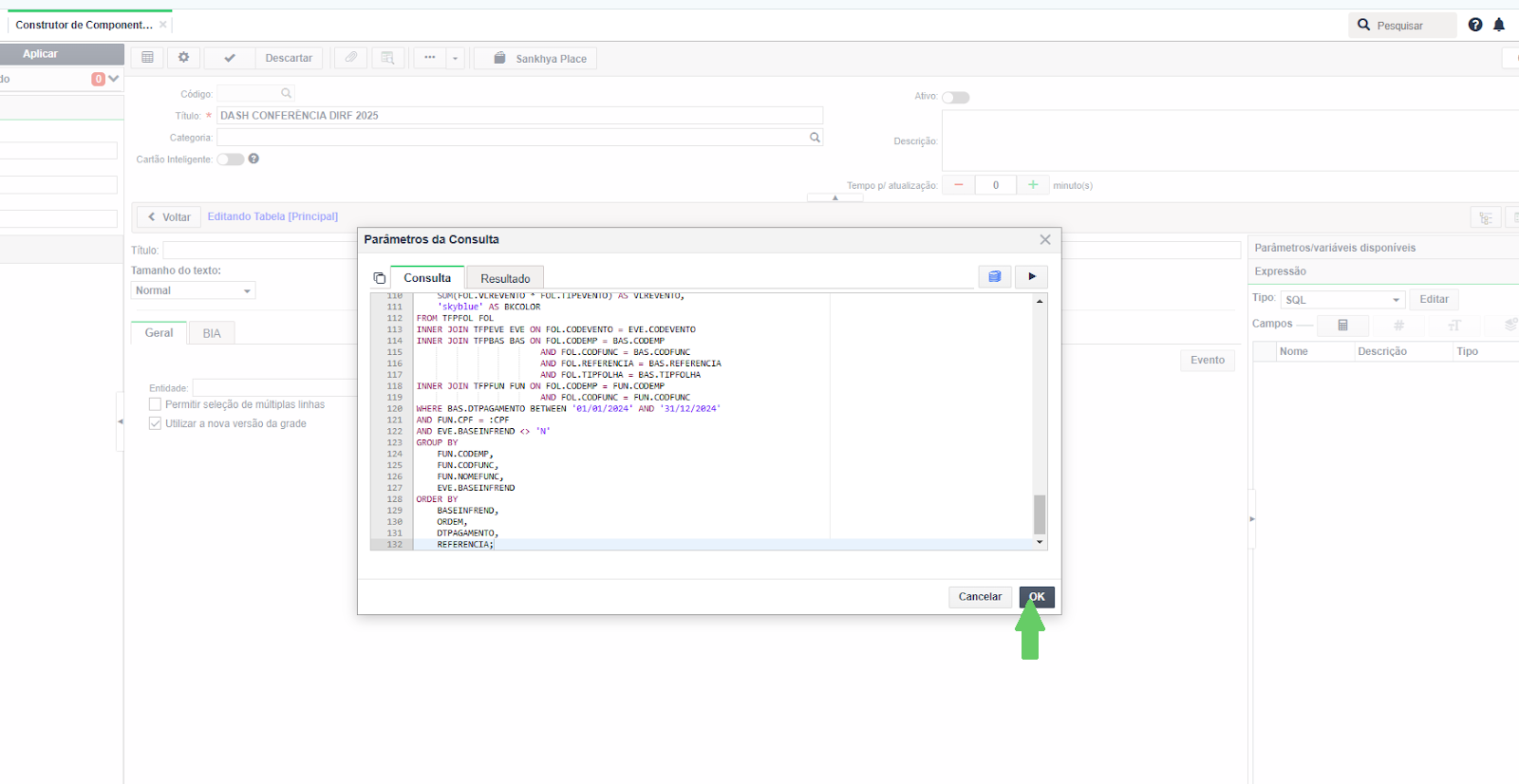Click the database icon in query dialog

coord(995,277)
